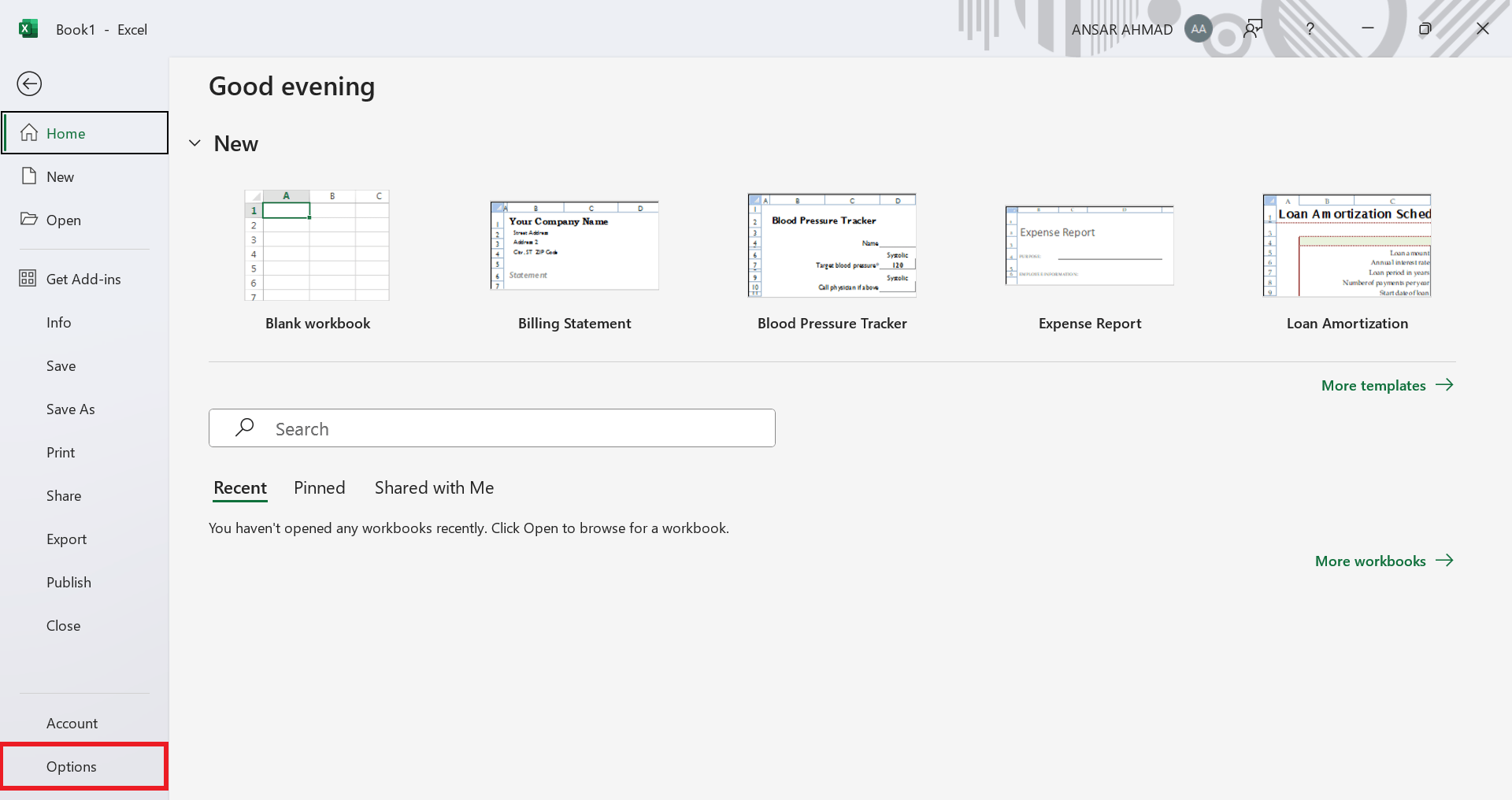Choose the Billing Statement template
The image size is (1512, 800).
574,246
